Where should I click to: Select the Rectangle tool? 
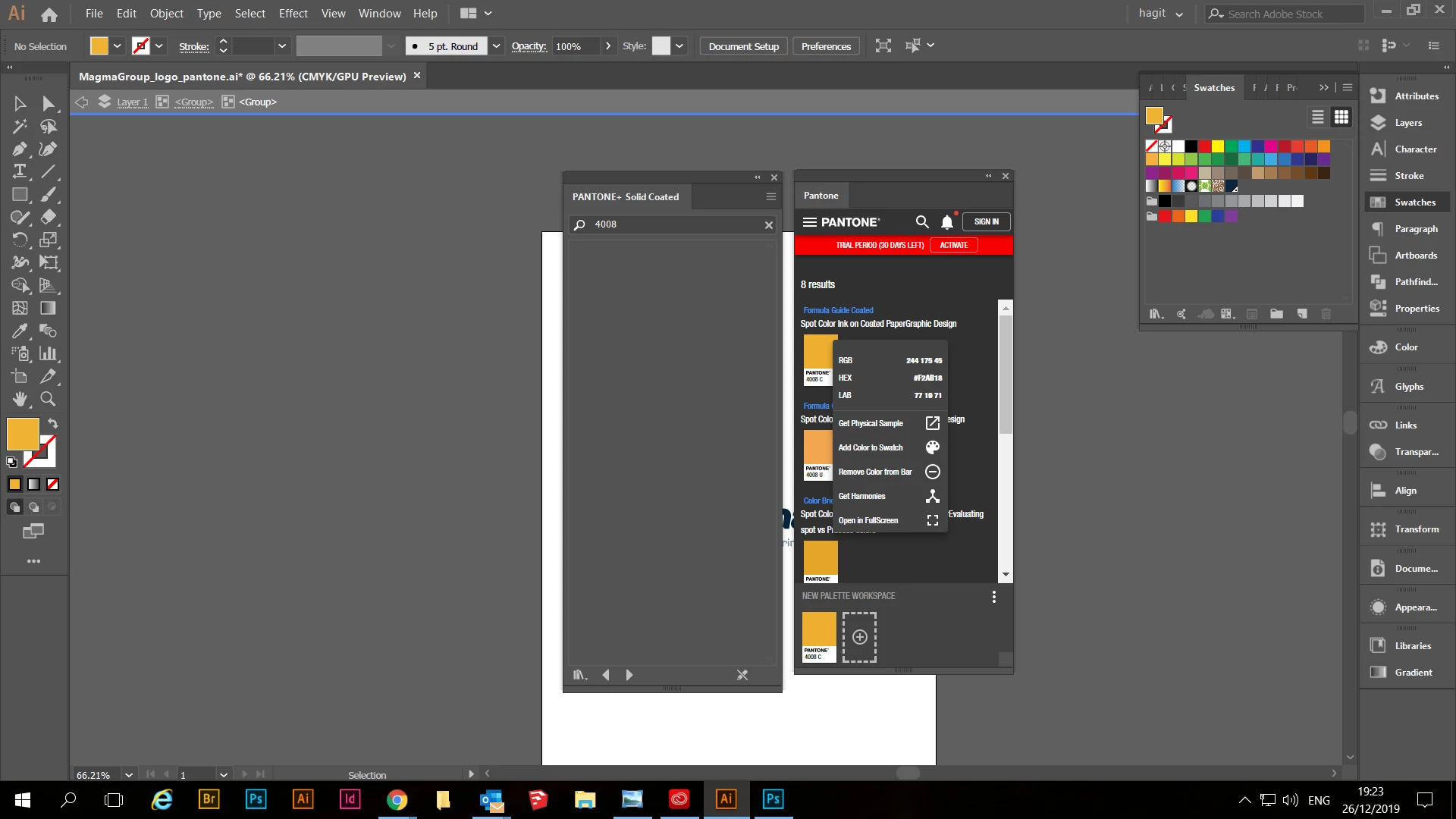(20, 194)
